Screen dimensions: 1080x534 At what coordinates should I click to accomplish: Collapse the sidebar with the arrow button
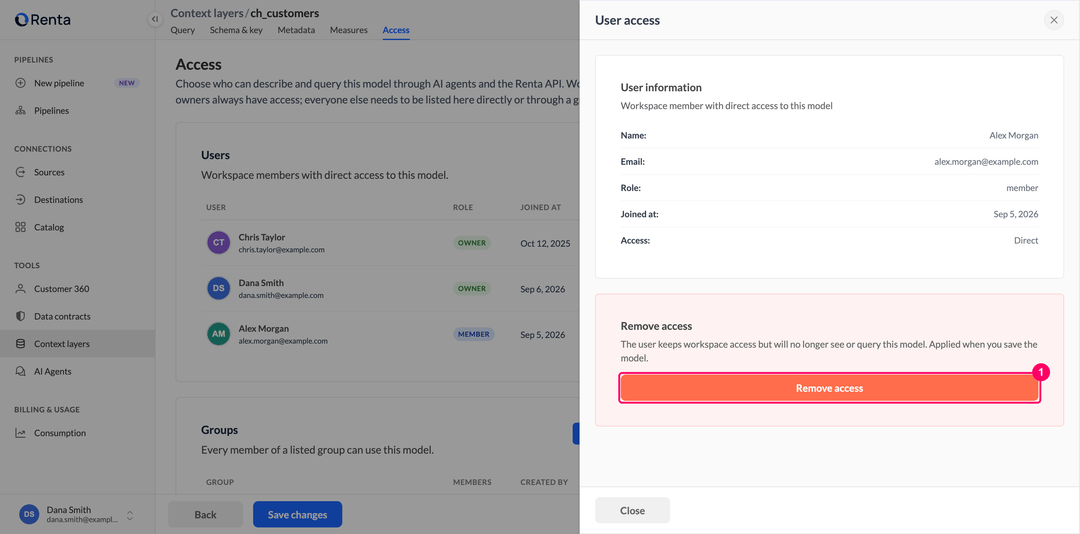155,19
